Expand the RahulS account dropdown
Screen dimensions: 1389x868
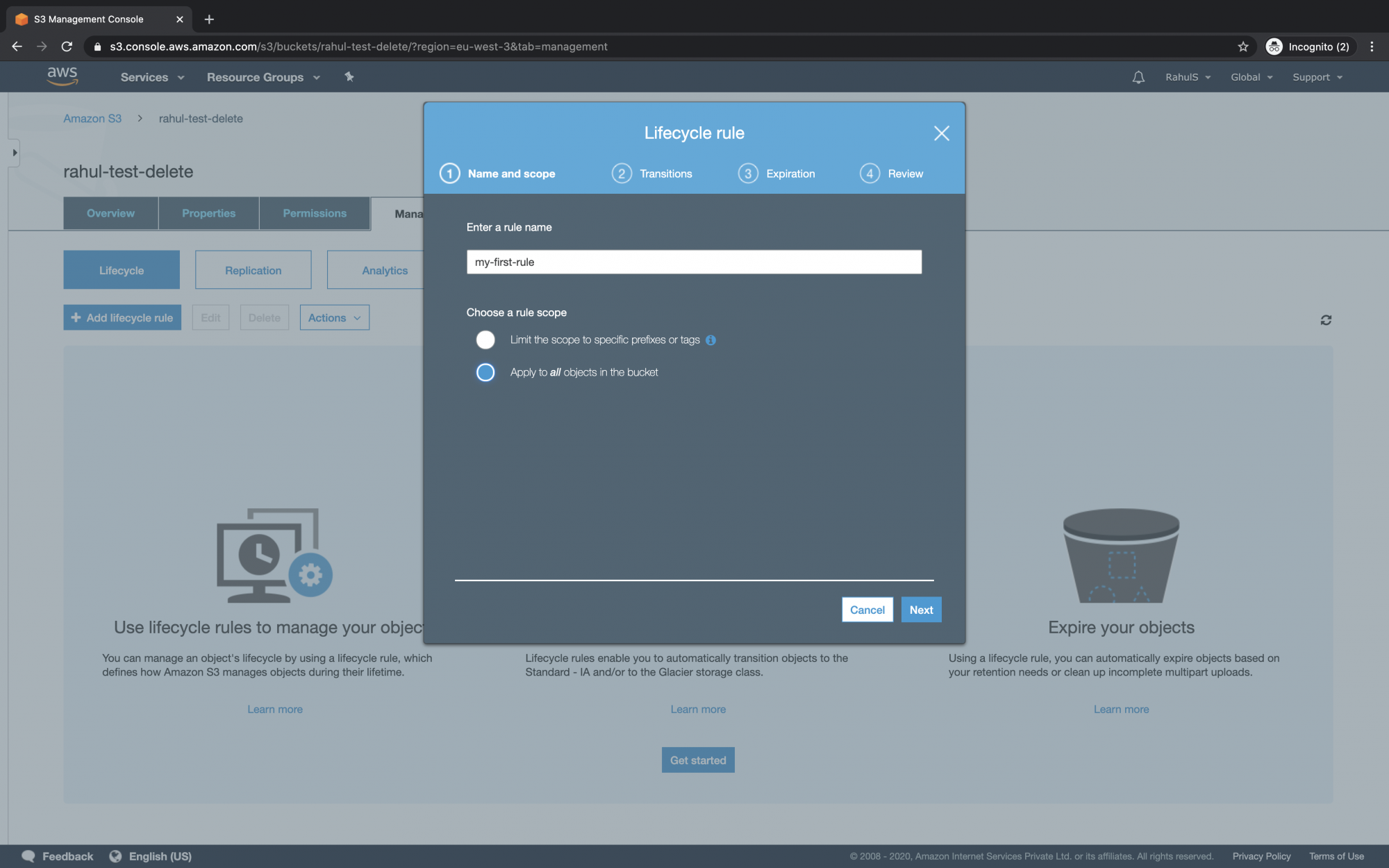(1185, 76)
